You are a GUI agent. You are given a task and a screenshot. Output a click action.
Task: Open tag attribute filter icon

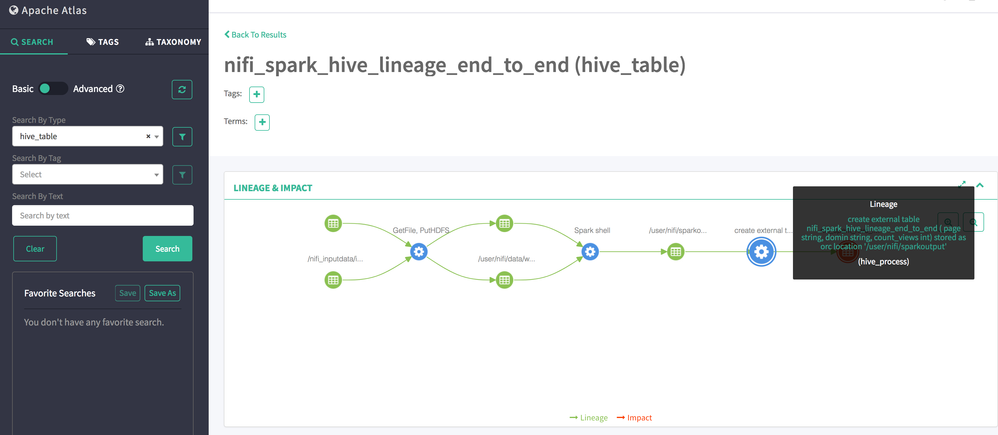pos(182,175)
